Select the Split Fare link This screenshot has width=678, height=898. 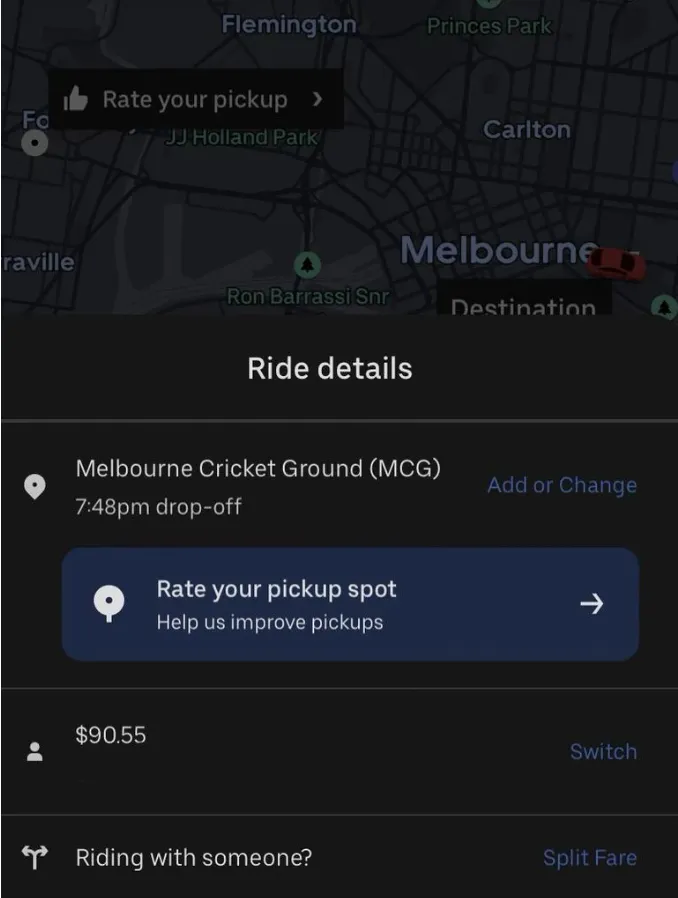pos(590,857)
